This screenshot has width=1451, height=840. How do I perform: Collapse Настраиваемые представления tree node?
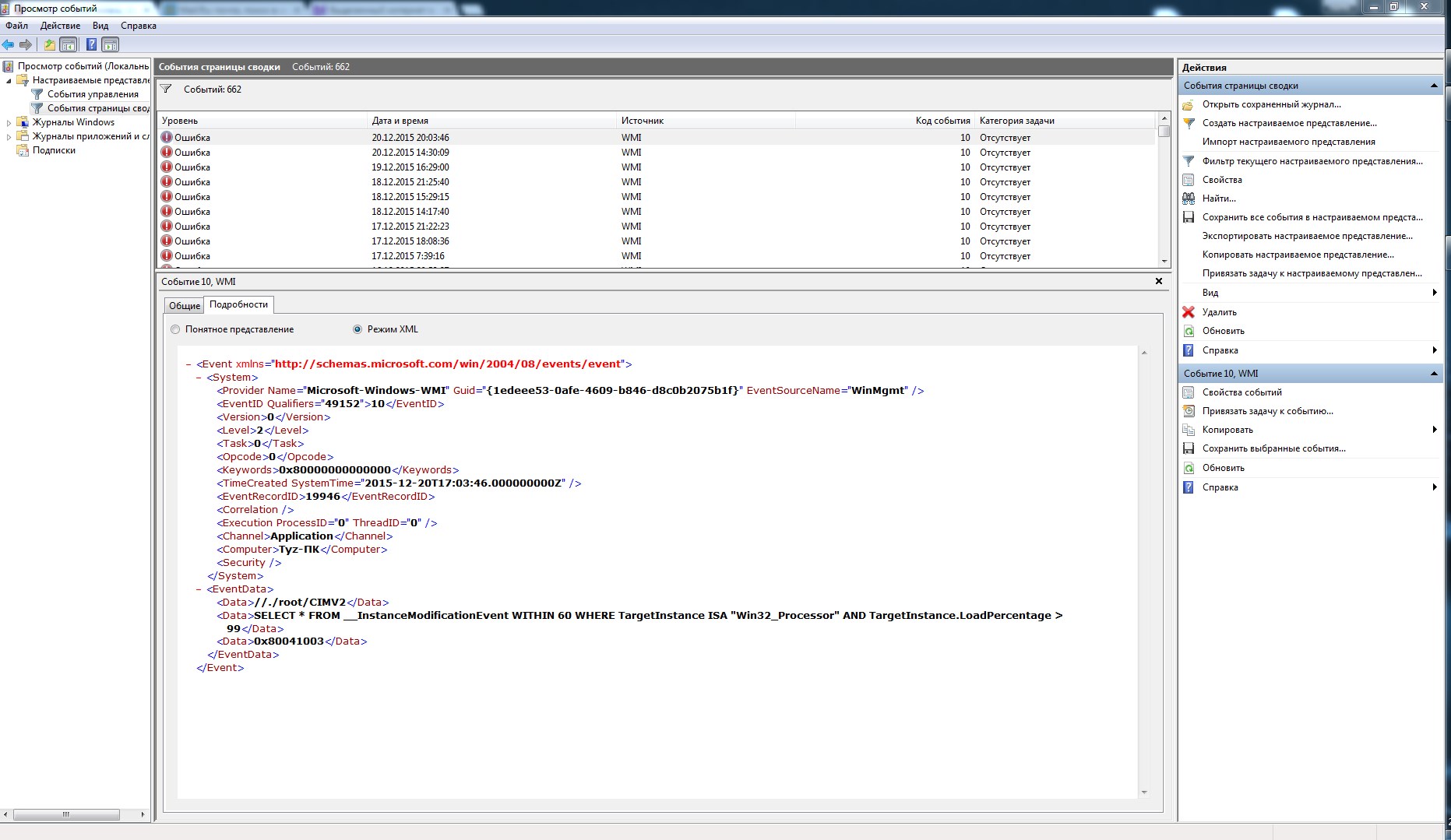click(9, 80)
